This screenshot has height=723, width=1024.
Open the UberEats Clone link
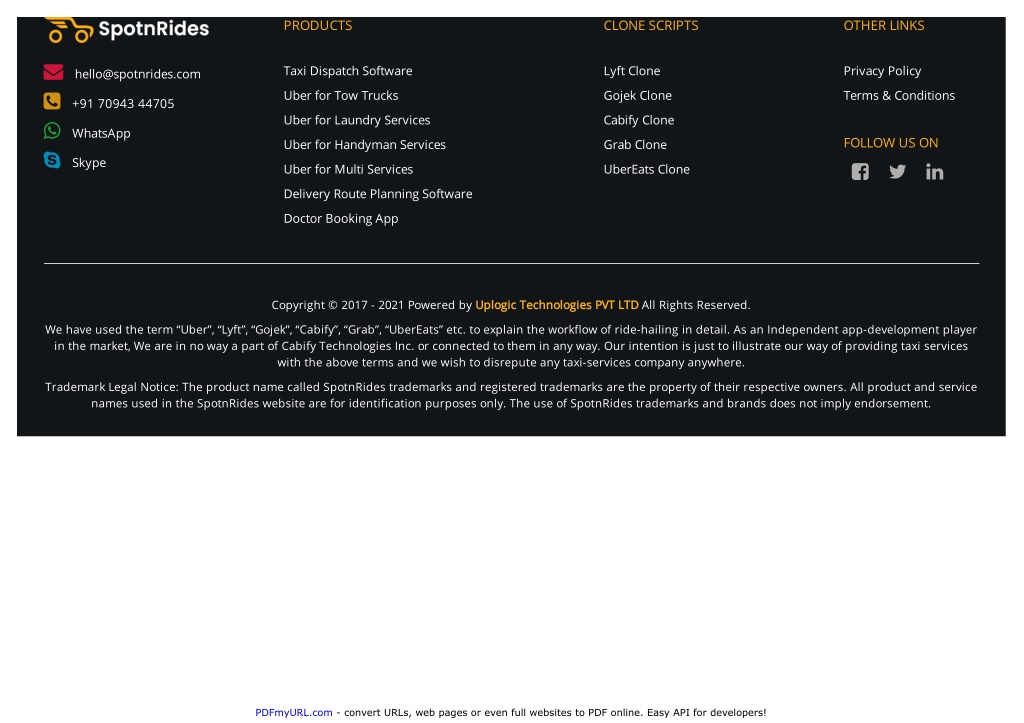click(647, 169)
